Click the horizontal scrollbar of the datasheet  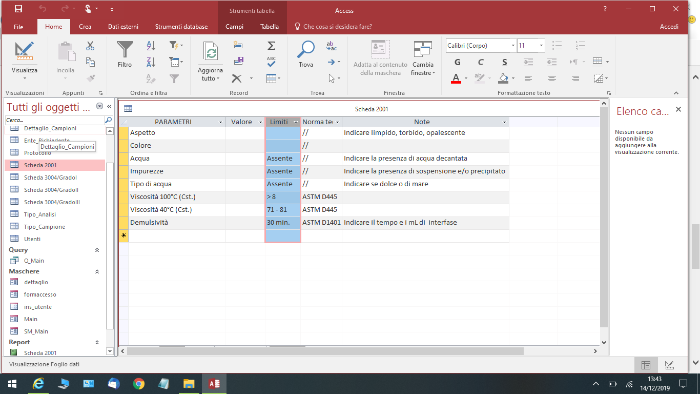tap(325, 351)
